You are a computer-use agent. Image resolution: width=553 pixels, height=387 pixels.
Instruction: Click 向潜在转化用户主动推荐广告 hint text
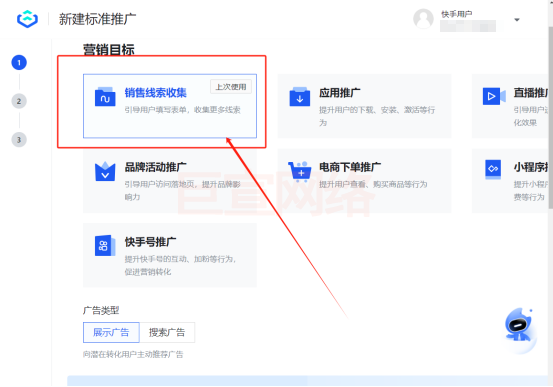(133, 355)
